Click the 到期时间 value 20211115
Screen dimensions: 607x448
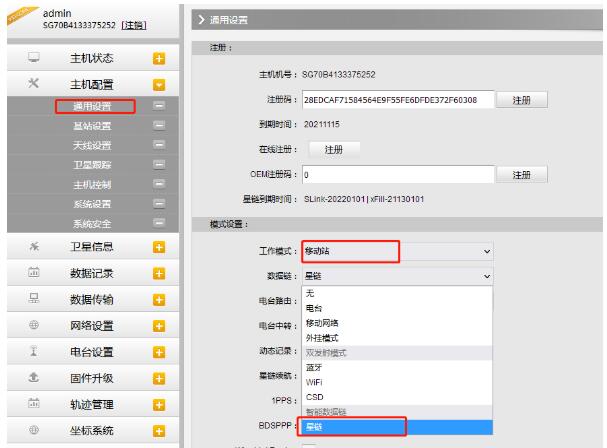point(322,124)
